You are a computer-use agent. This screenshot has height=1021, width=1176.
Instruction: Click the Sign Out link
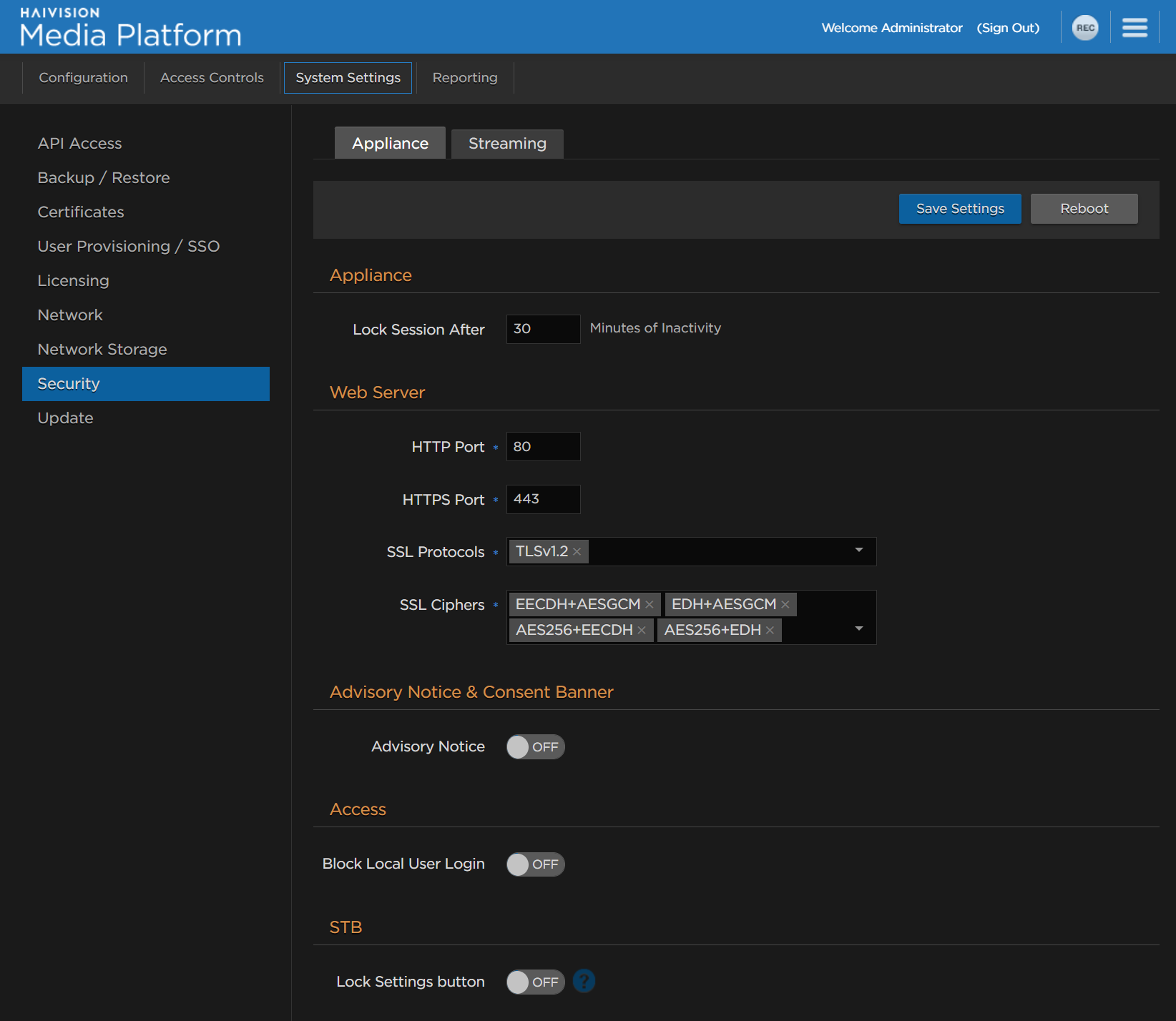[1007, 28]
